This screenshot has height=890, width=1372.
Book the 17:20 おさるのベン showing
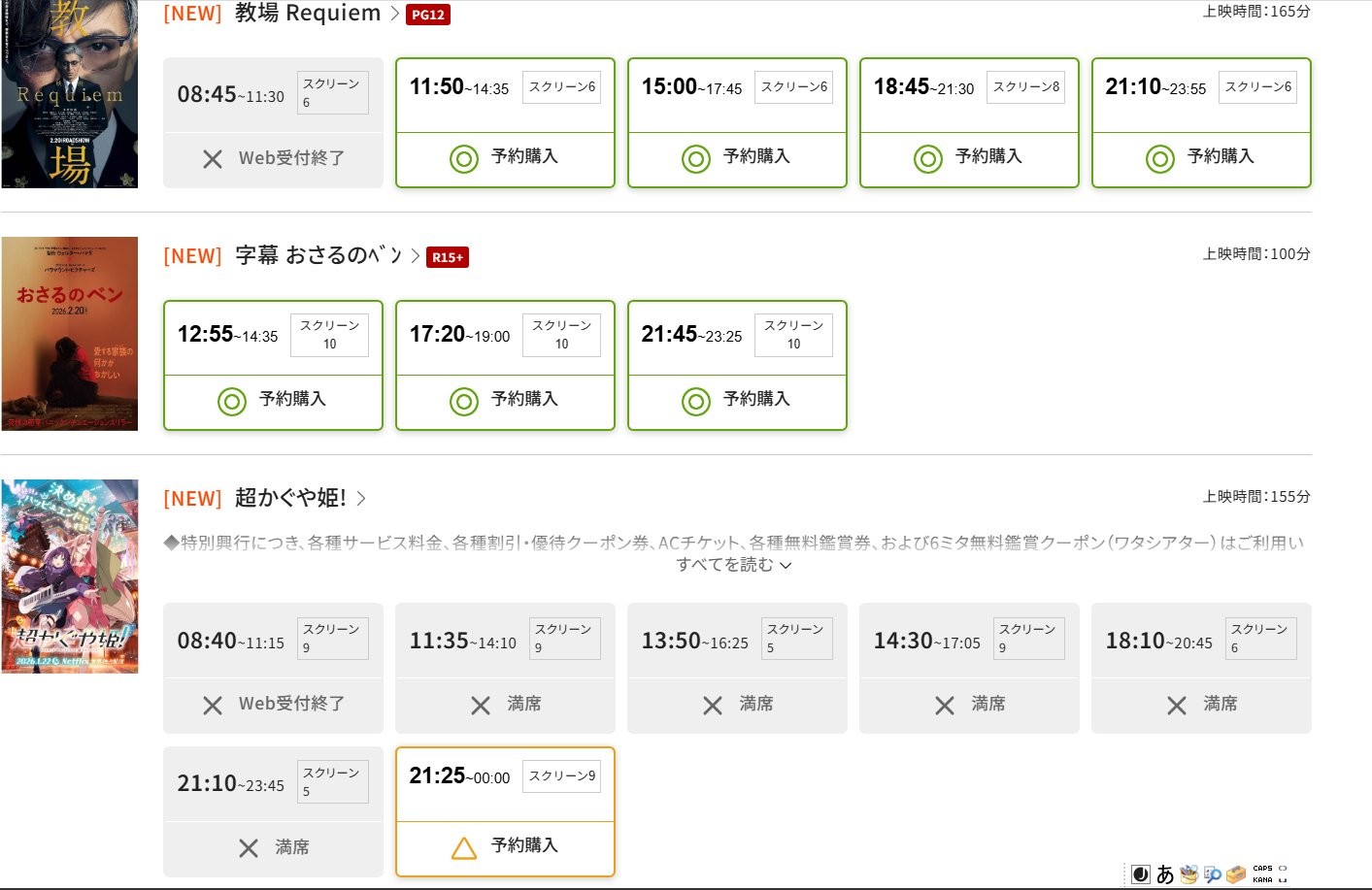point(505,400)
